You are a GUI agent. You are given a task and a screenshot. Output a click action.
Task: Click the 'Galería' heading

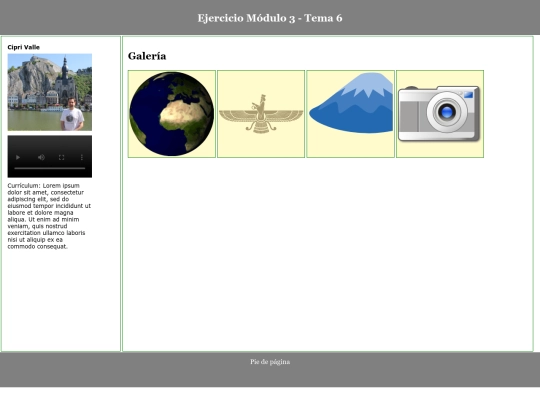(x=147, y=56)
